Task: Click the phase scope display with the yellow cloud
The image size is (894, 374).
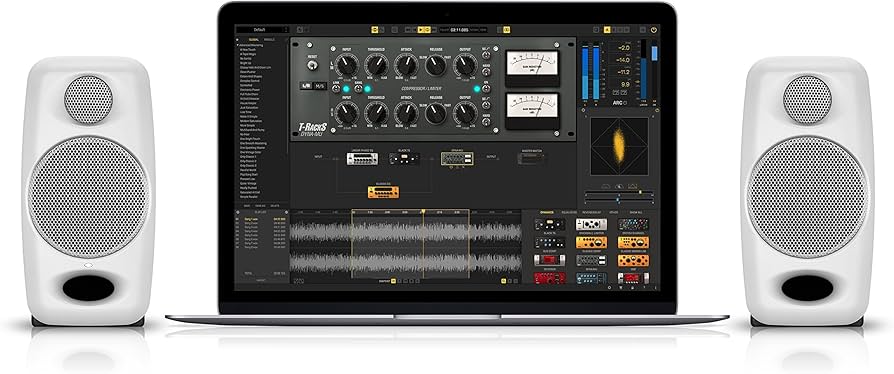Action: click(619, 147)
